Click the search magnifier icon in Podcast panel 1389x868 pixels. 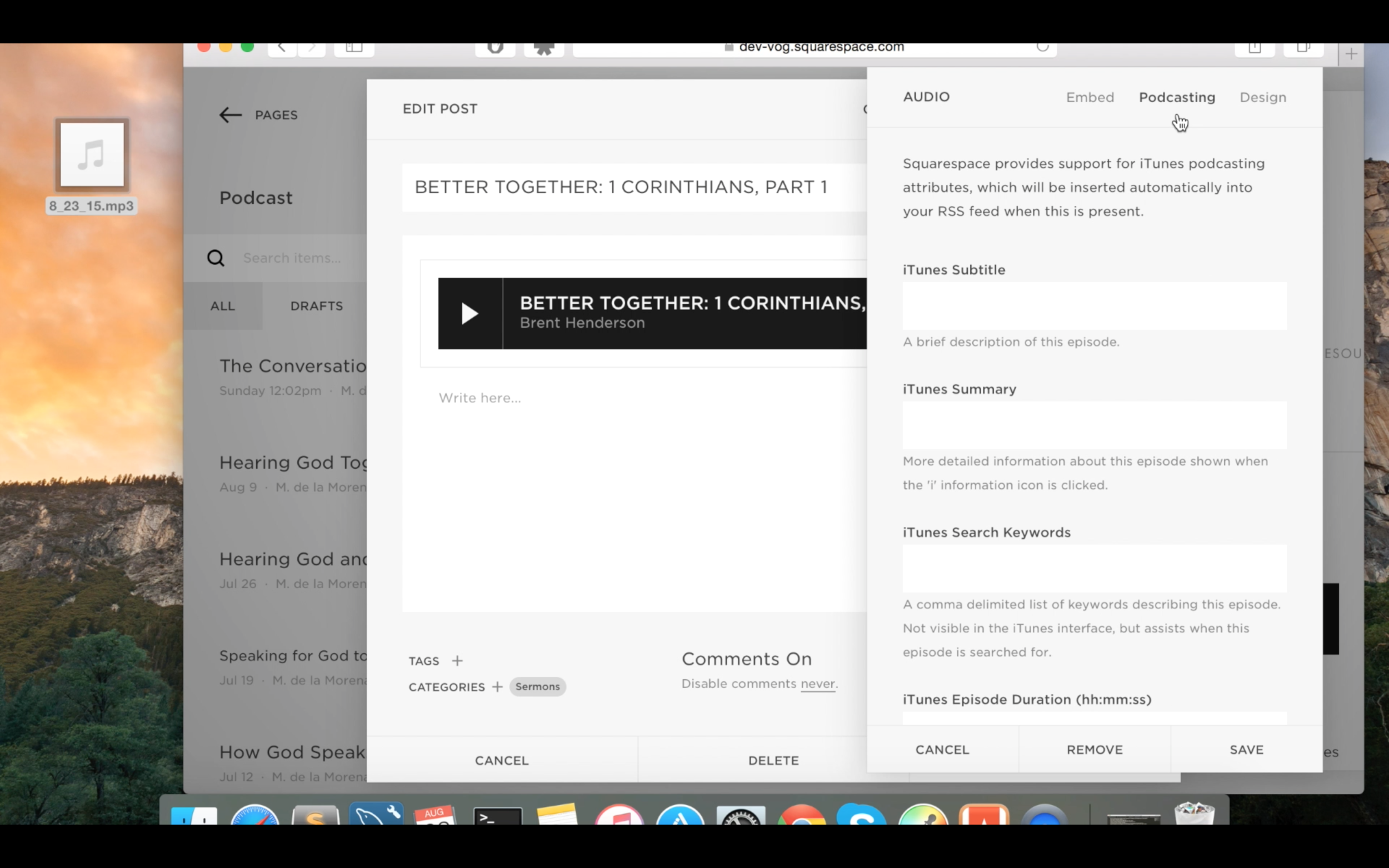pyautogui.click(x=216, y=258)
